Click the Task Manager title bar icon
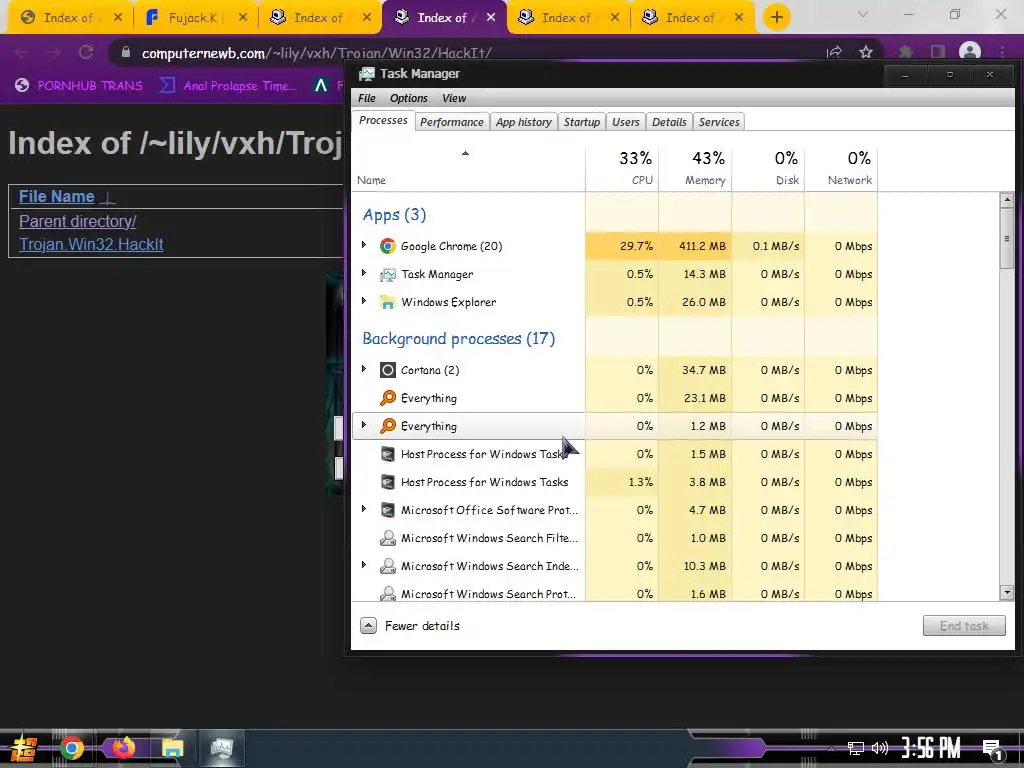 367,74
